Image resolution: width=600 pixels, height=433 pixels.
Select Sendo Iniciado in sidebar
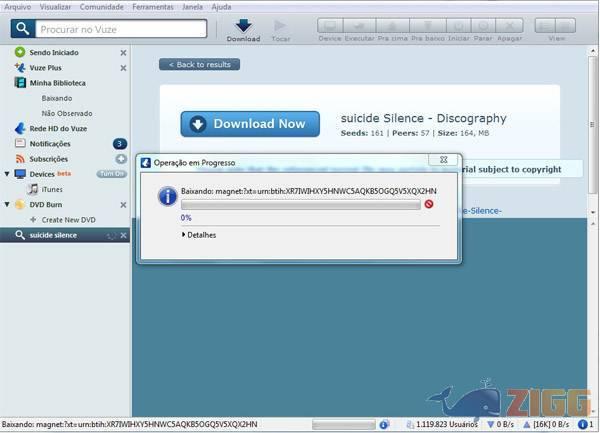coord(54,52)
